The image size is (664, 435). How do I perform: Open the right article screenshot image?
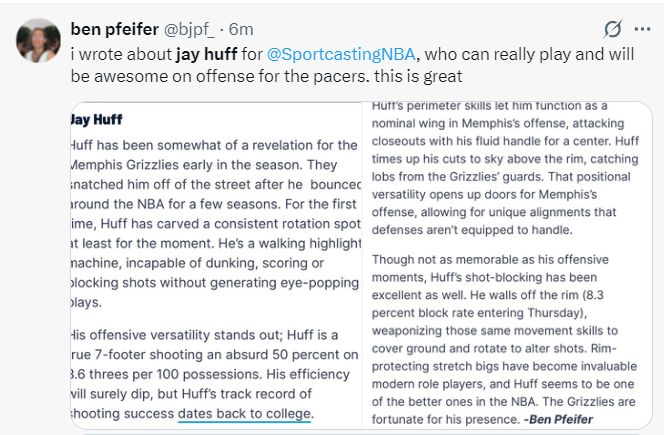pos(507,265)
